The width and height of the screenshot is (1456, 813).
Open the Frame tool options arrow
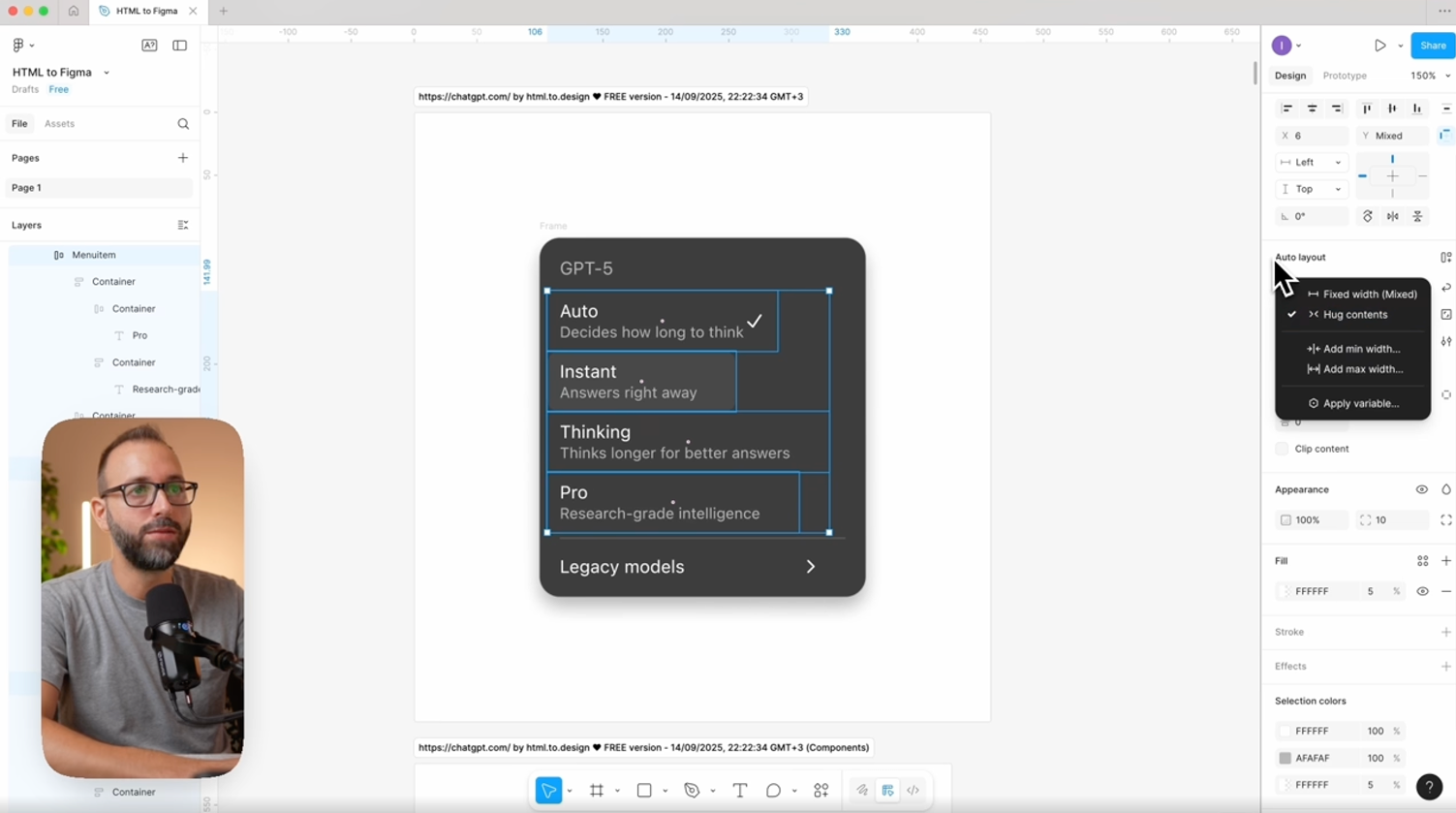click(617, 792)
